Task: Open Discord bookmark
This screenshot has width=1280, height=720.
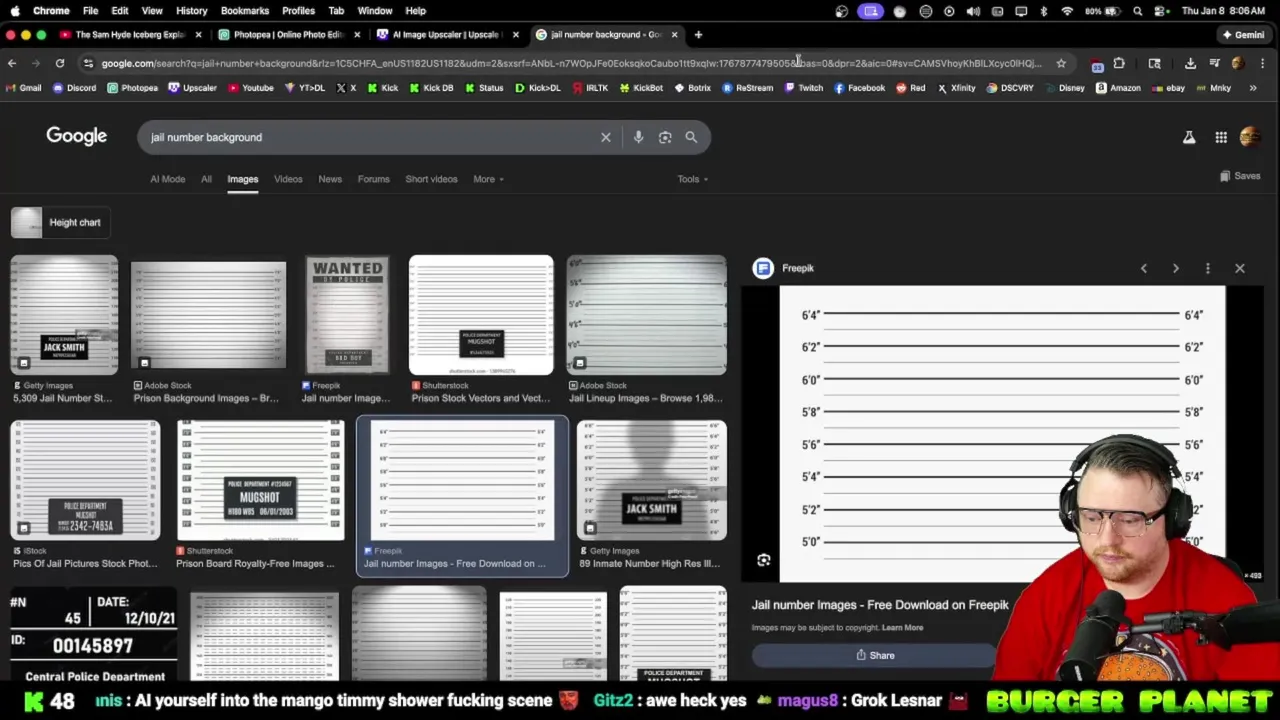Action: coord(74,88)
